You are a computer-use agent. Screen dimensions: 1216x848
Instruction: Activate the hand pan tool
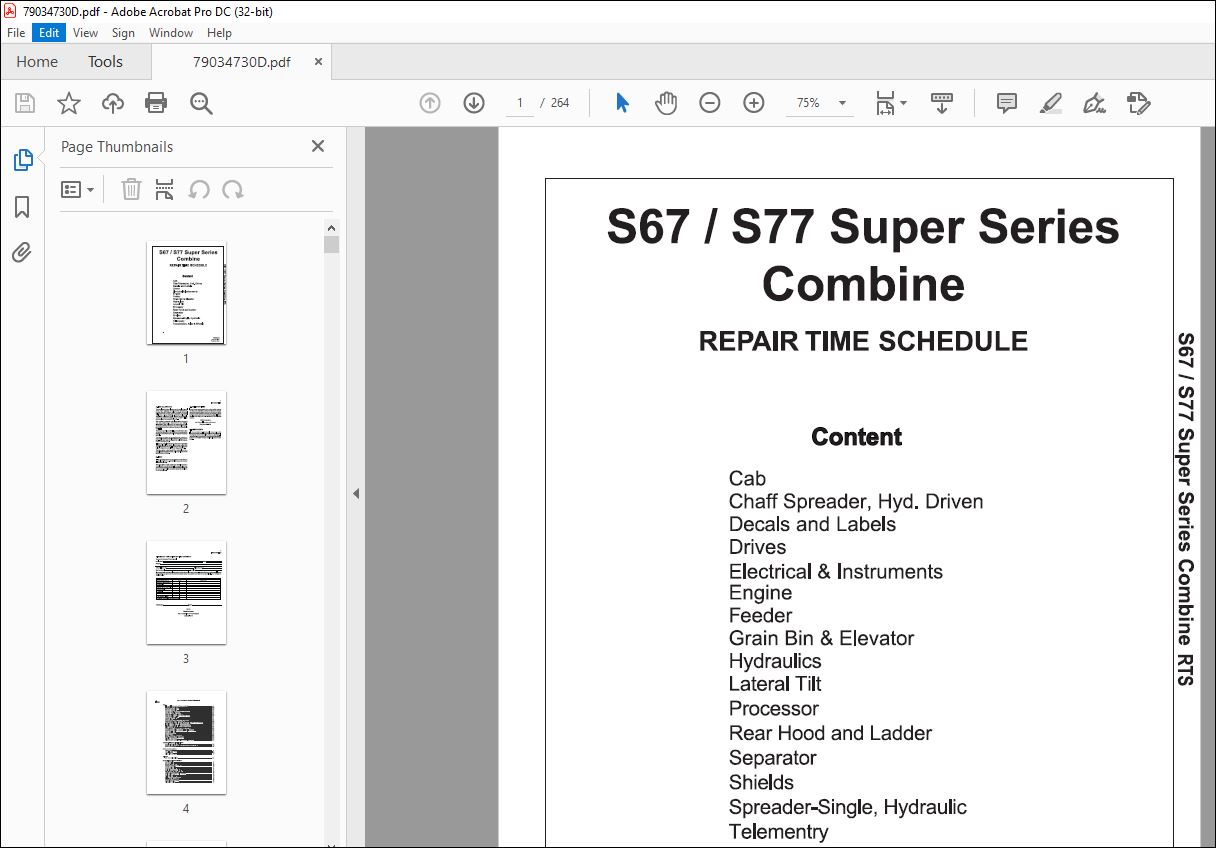(x=666, y=103)
